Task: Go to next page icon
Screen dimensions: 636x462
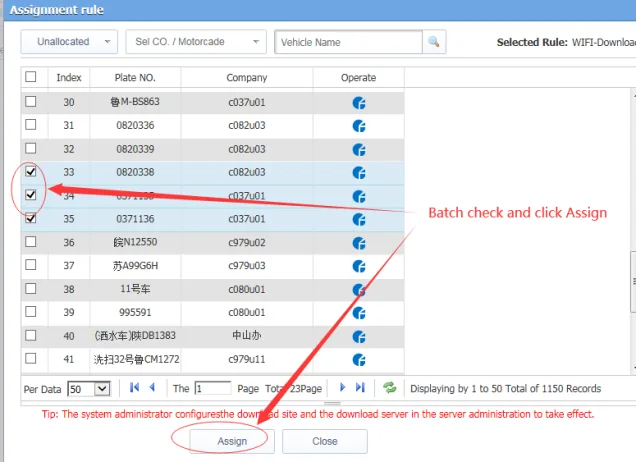Action: point(342,387)
